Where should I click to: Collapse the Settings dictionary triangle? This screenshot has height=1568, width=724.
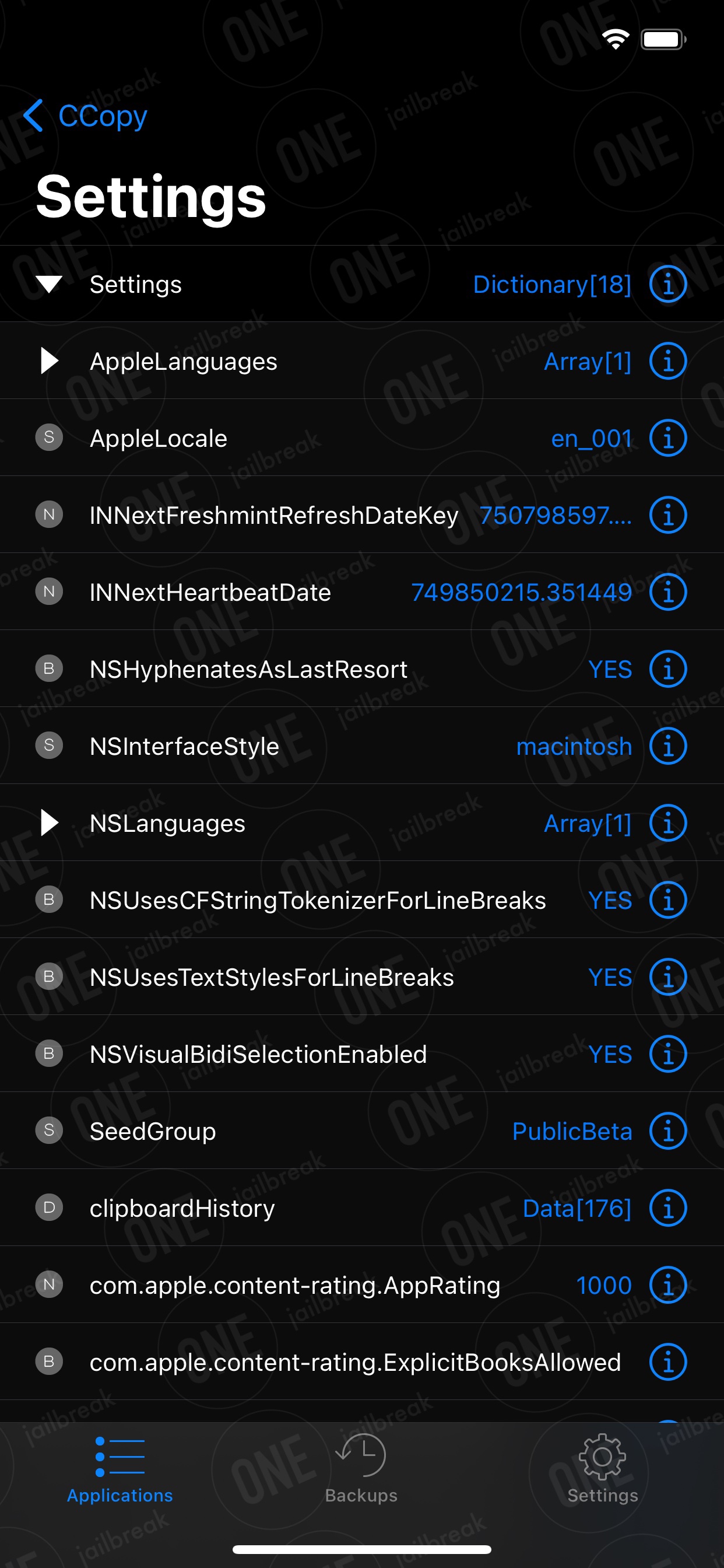[x=48, y=284]
